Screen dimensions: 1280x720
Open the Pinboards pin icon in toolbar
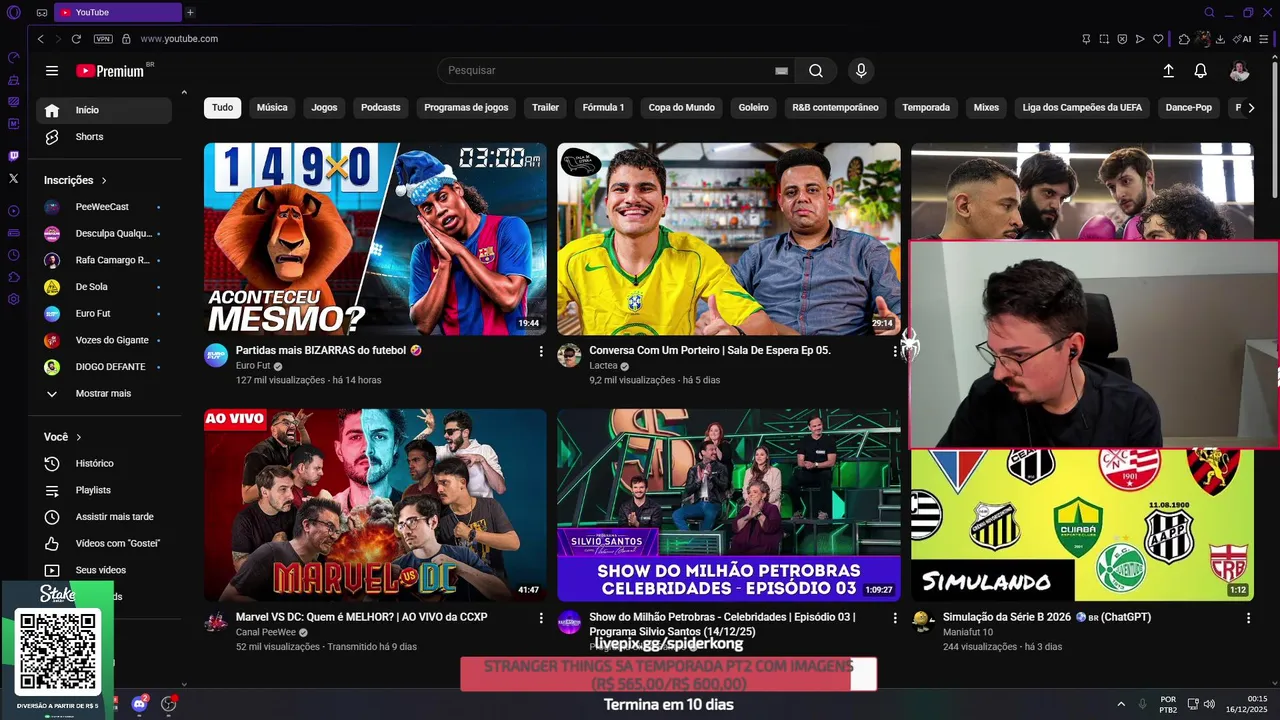pyautogui.click(x=1086, y=39)
